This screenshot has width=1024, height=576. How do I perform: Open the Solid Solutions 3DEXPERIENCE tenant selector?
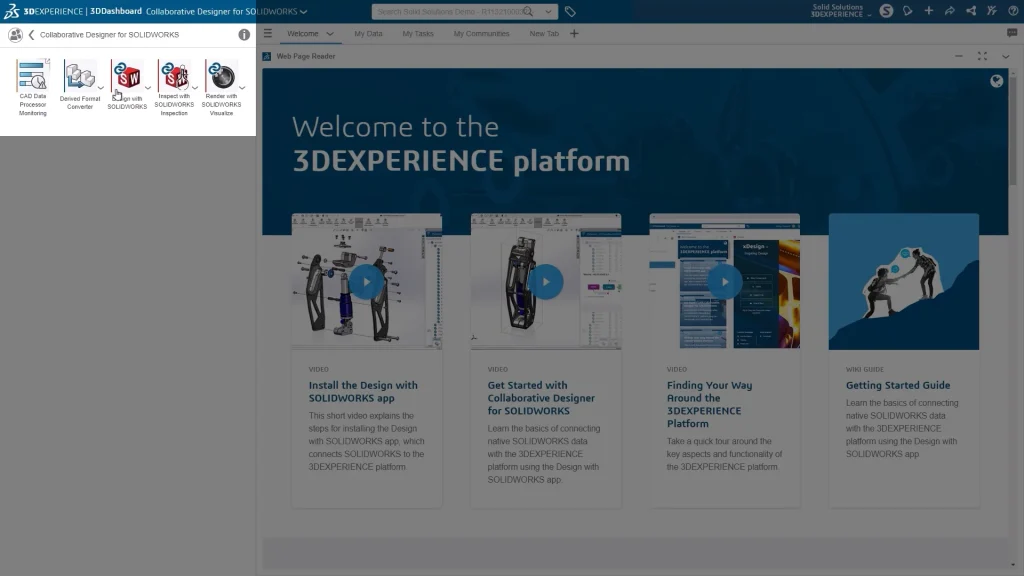(x=840, y=11)
